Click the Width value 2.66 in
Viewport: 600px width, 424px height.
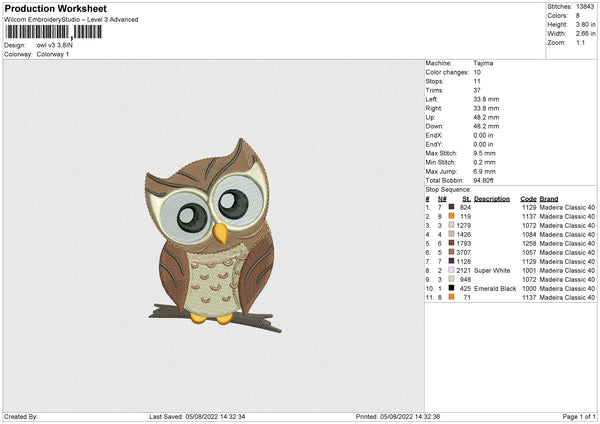[x=585, y=34]
